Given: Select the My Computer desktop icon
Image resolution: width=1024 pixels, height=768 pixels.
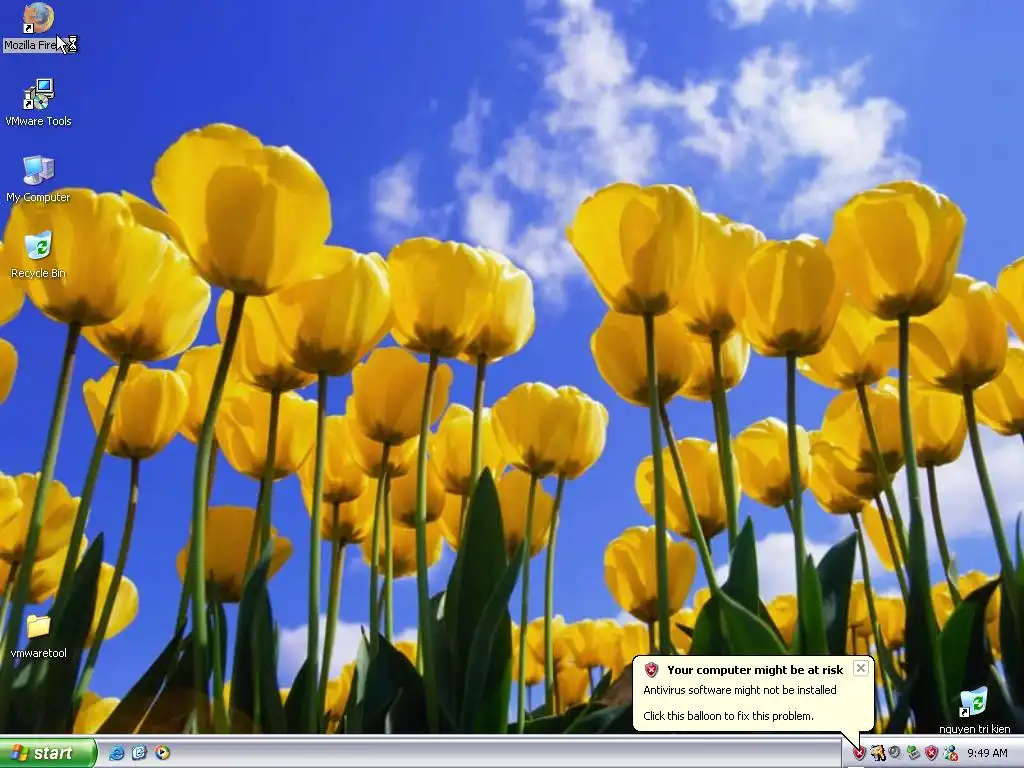Looking at the screenshot, I should (x=38, y=179).
